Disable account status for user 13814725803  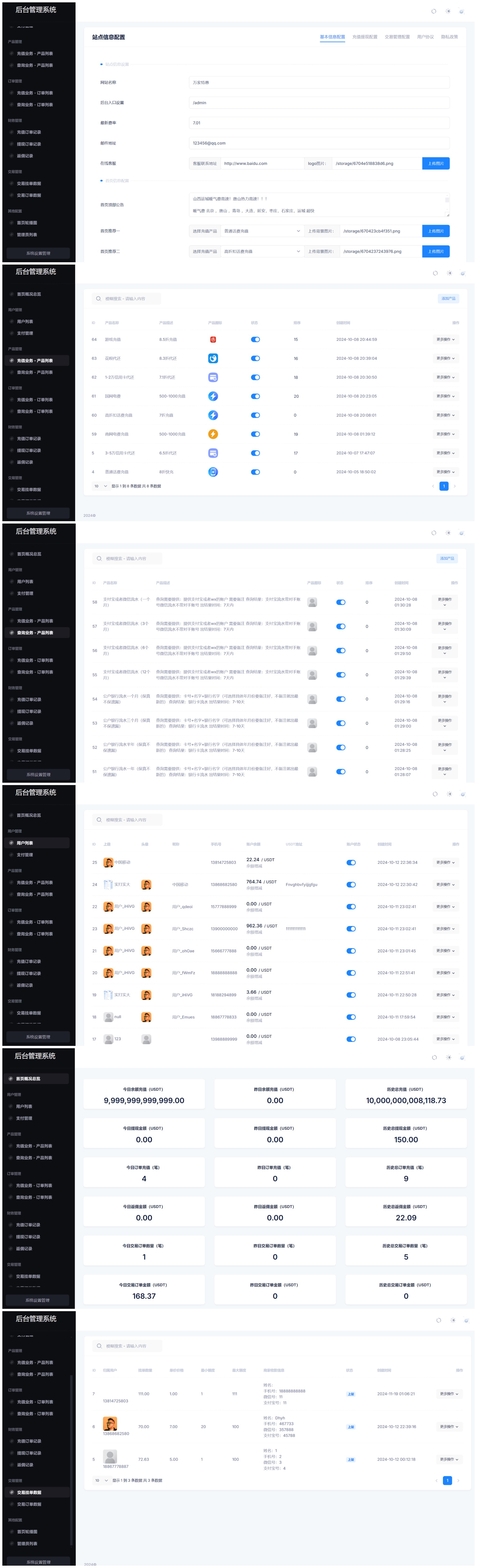tap(351, 863)
